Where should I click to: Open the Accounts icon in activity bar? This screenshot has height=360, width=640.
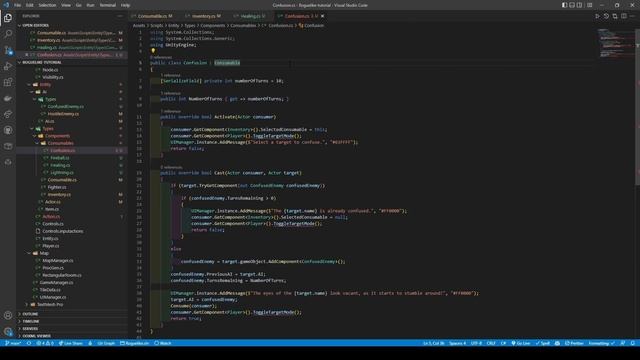tap(8, 316)
